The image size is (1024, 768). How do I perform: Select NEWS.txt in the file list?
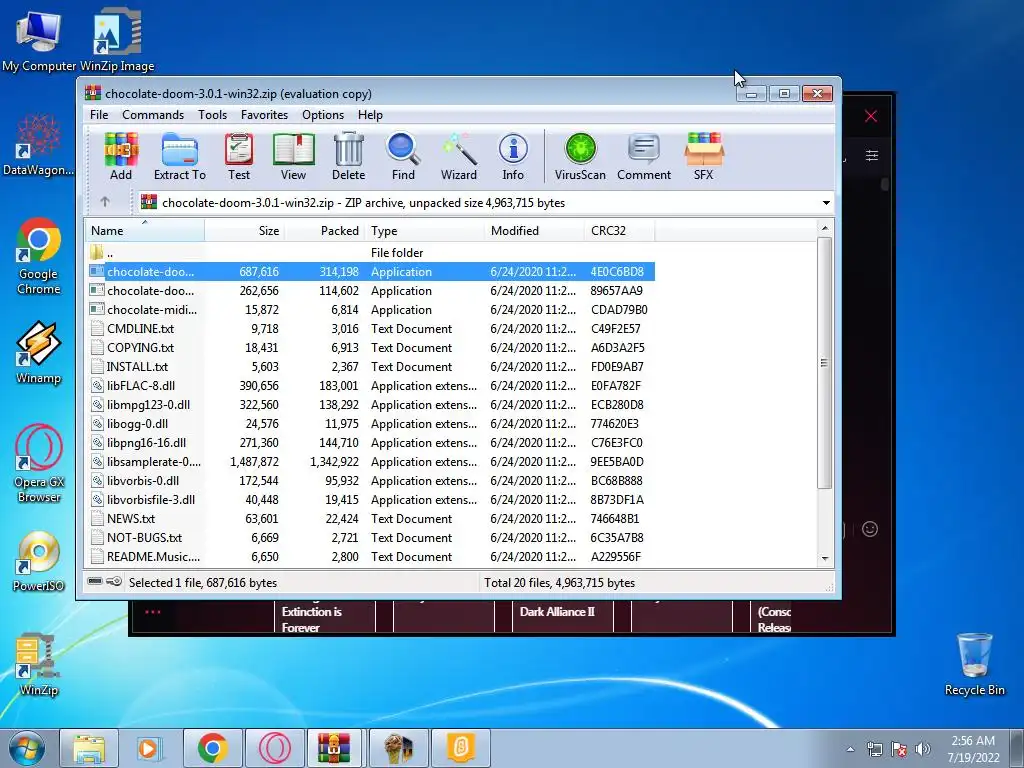[x=370, y=518]
